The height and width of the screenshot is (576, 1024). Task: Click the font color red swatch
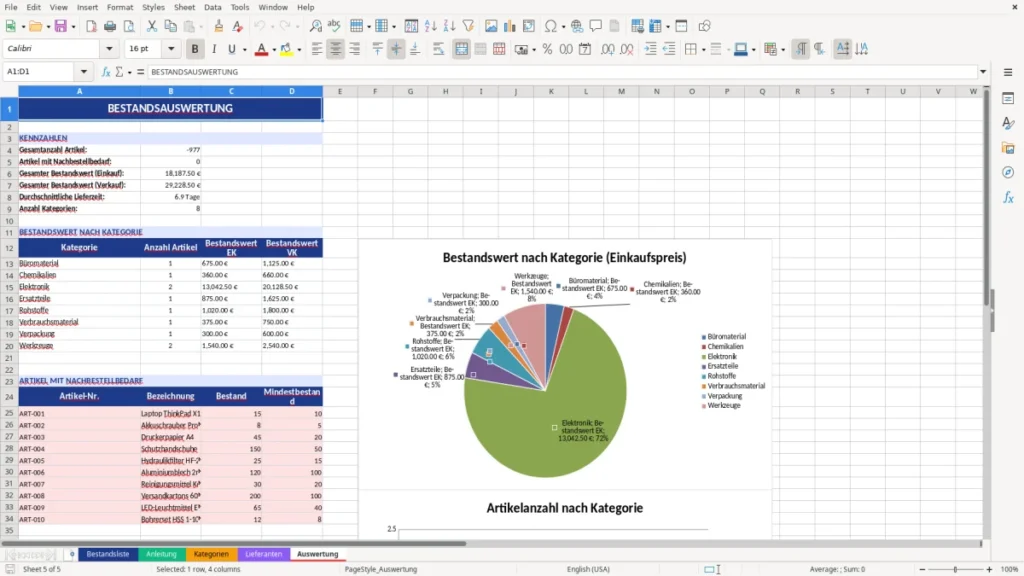(261, 50)
